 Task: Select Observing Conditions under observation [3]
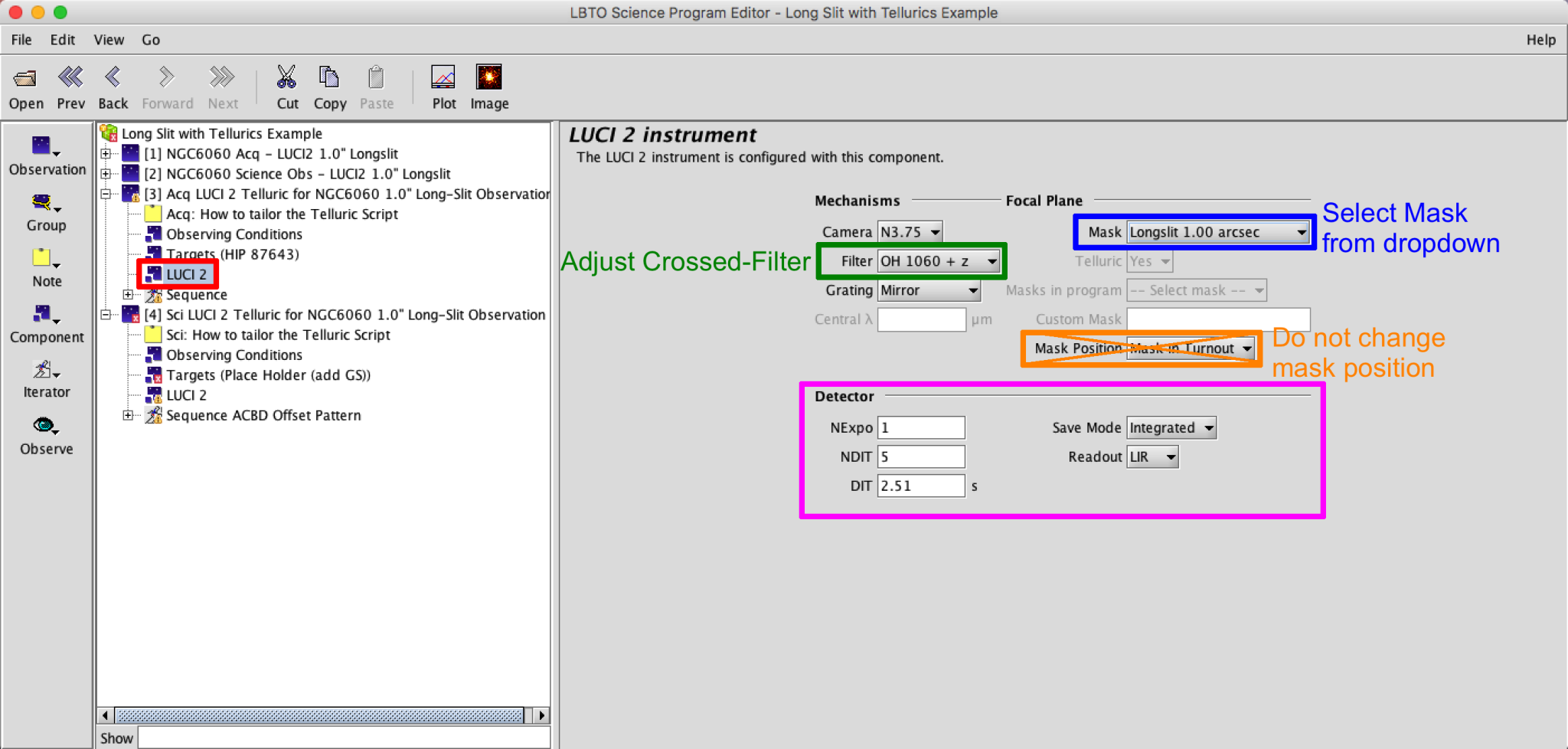[x=234, y=234]
